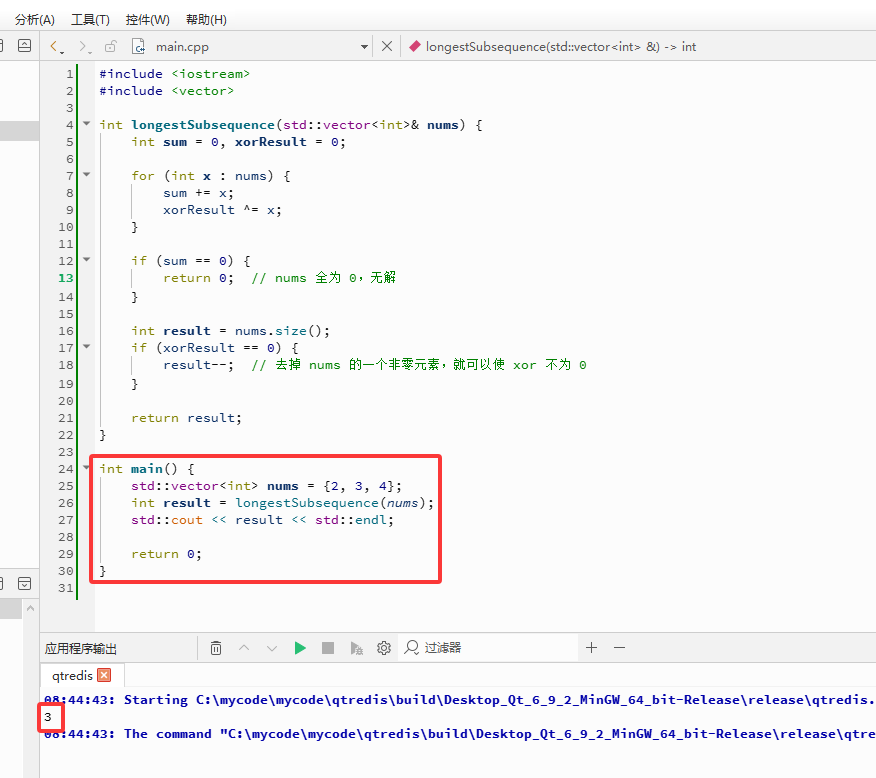Click the left sidebar scroll-up arrow
Image resolution: width=876 pixels, height=778 pixels.
pyautogui.click(x=31, y=608)
